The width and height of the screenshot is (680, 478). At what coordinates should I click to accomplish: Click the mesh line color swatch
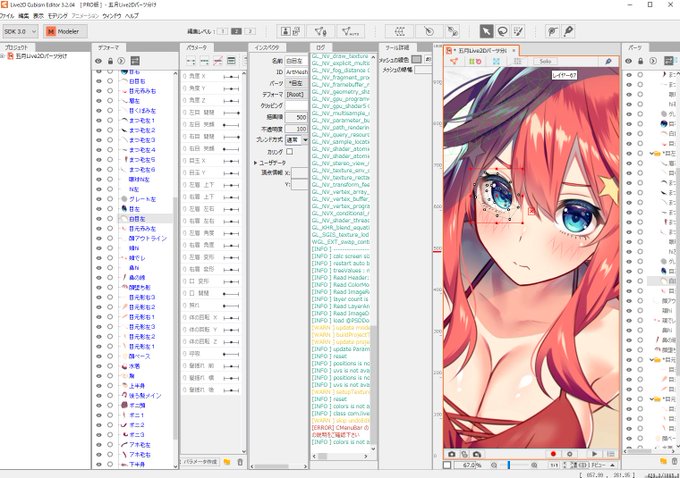coord(417,59)
